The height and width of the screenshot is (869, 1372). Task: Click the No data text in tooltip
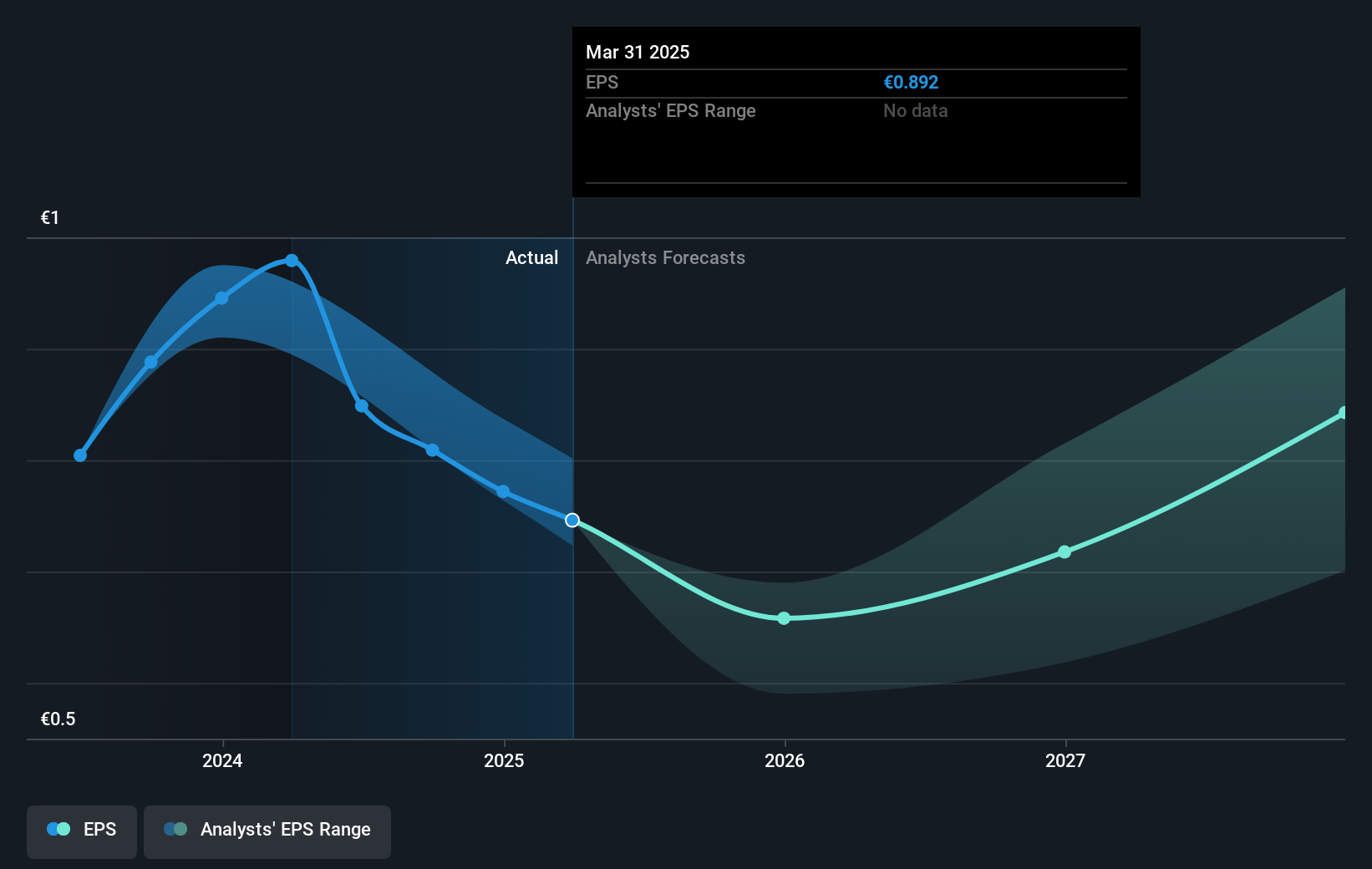915,111
